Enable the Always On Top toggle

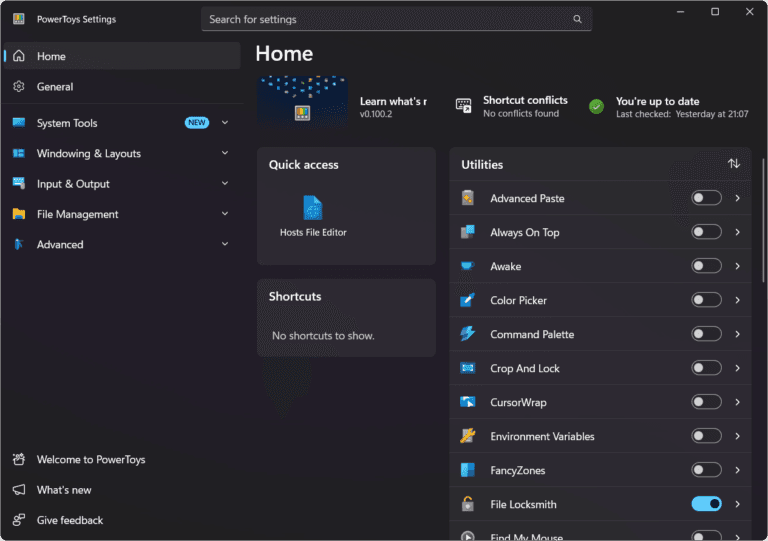[x=706, y=232]
